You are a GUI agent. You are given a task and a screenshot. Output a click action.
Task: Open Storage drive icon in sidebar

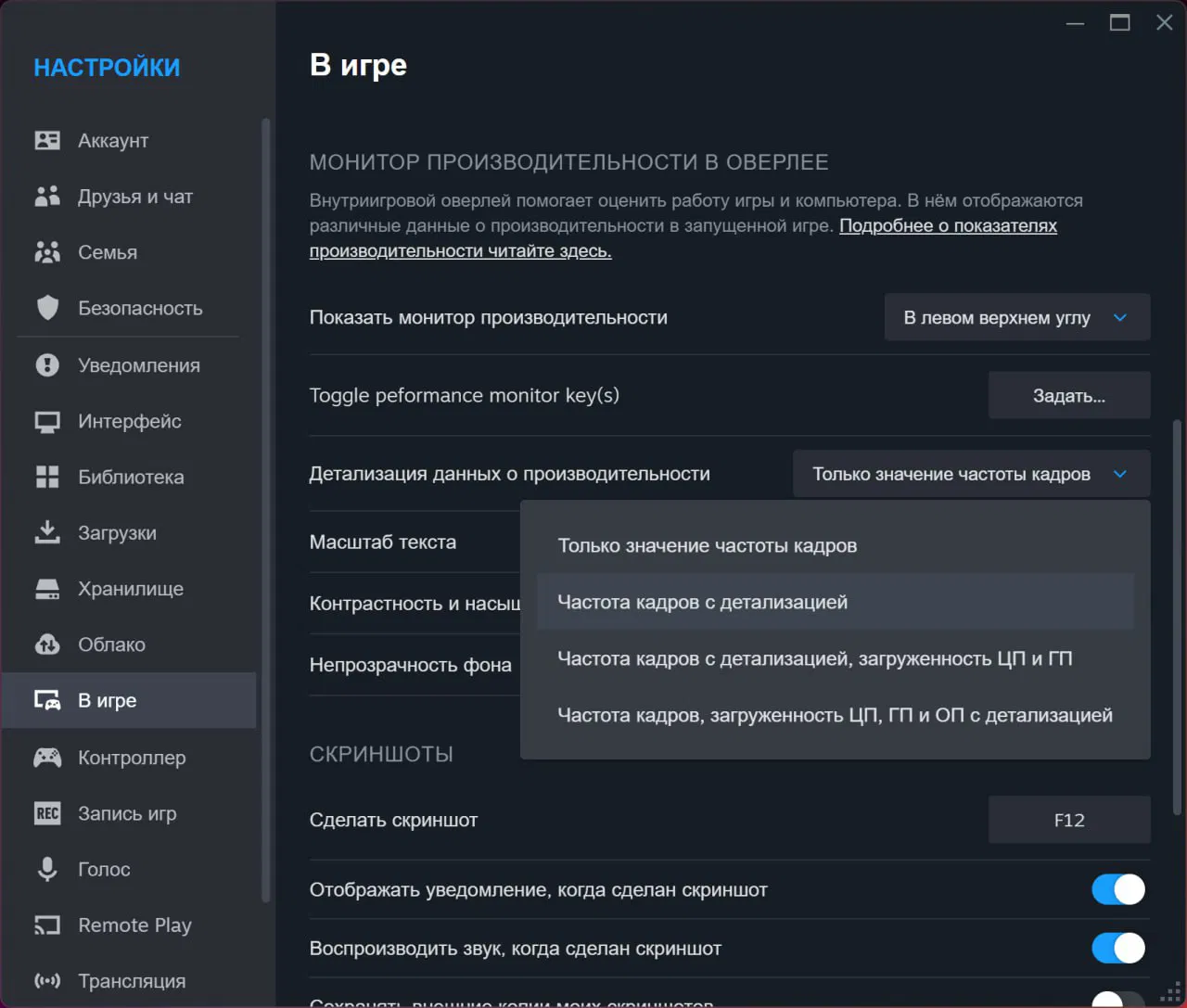pos(47,589)
